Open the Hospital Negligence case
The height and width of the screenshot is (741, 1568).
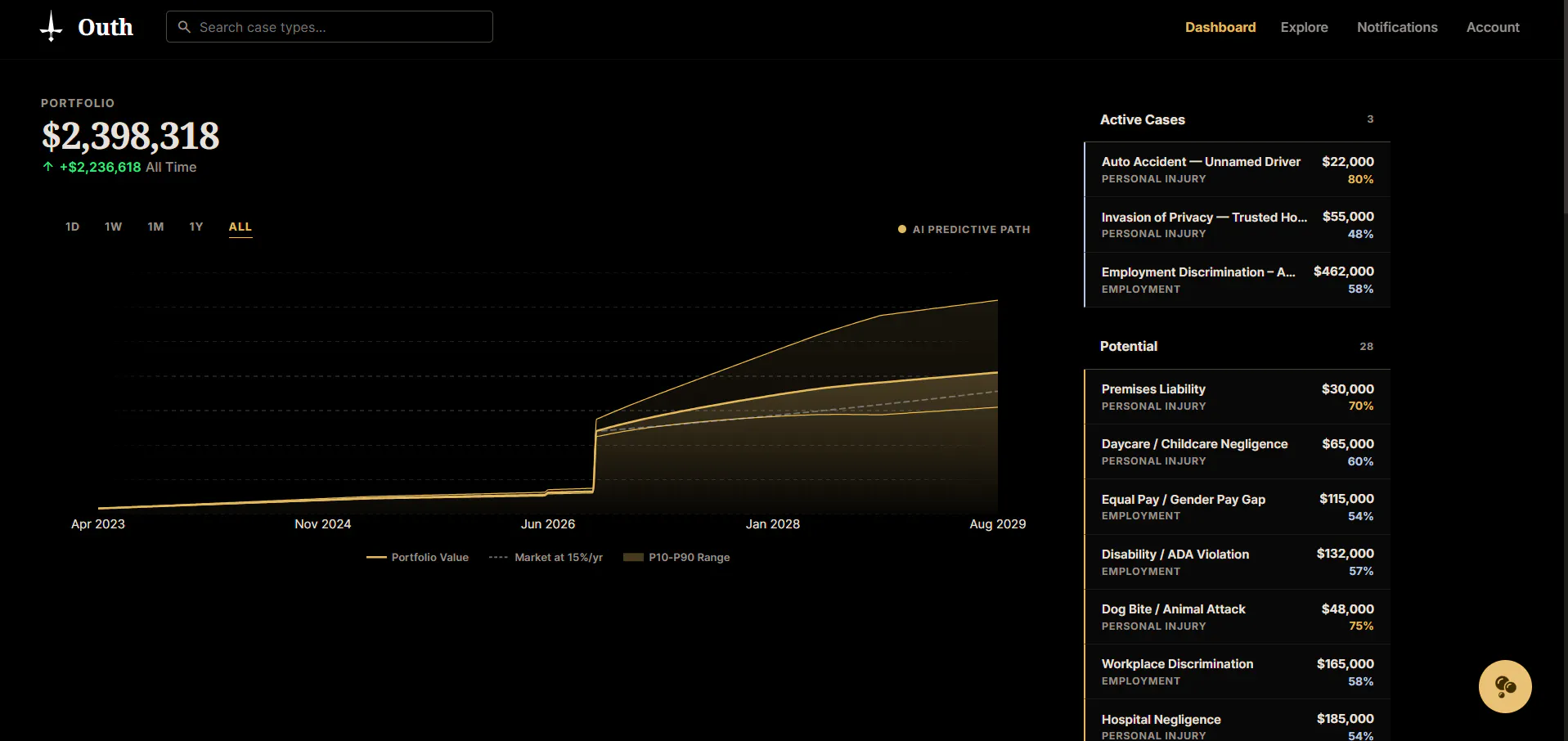tap(1237, 721)
